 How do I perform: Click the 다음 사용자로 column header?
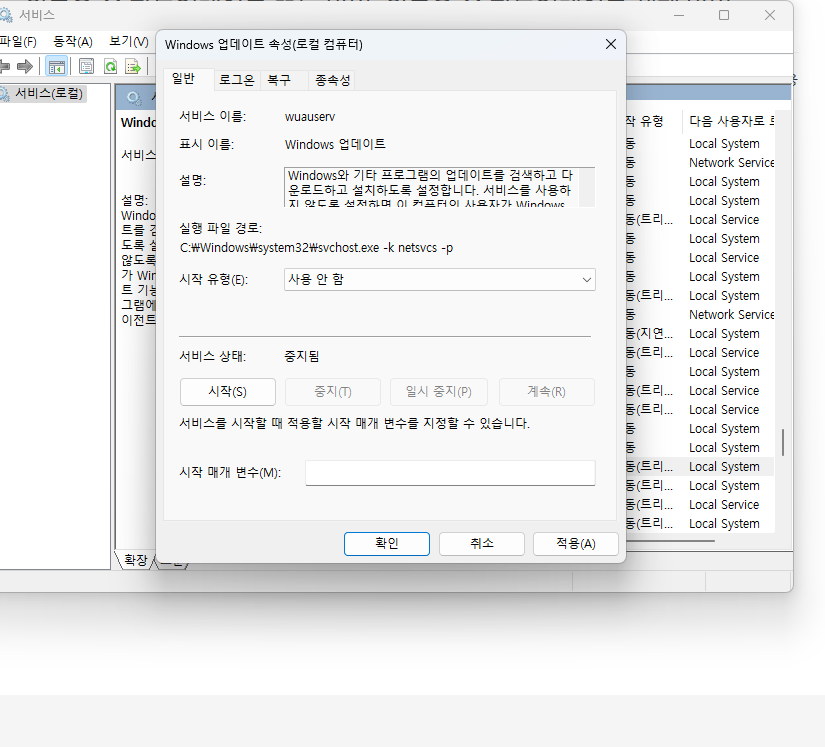click(731, 121)
